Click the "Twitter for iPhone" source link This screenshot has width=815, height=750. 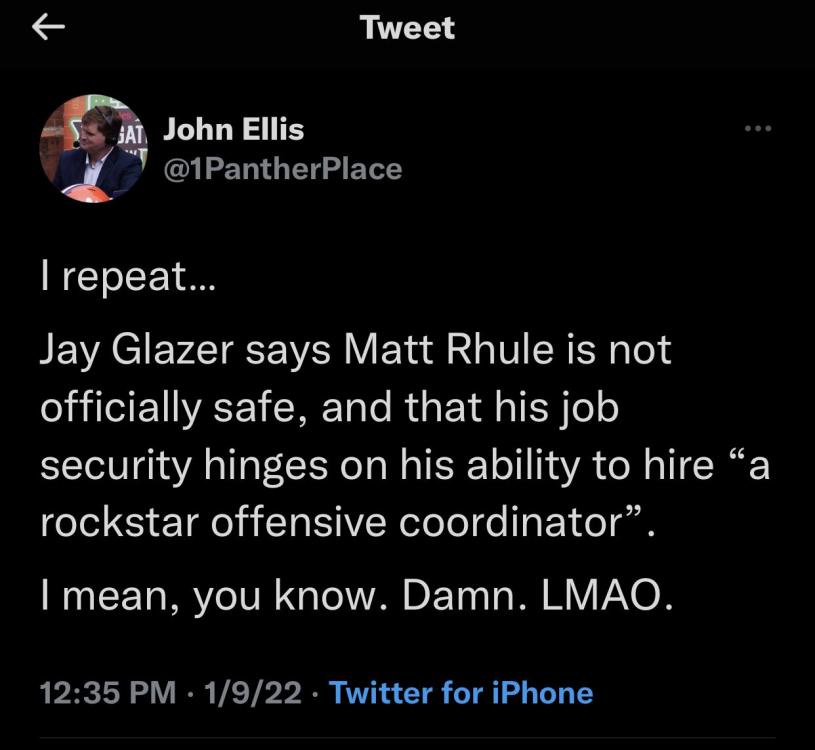(x=460, y=692)
